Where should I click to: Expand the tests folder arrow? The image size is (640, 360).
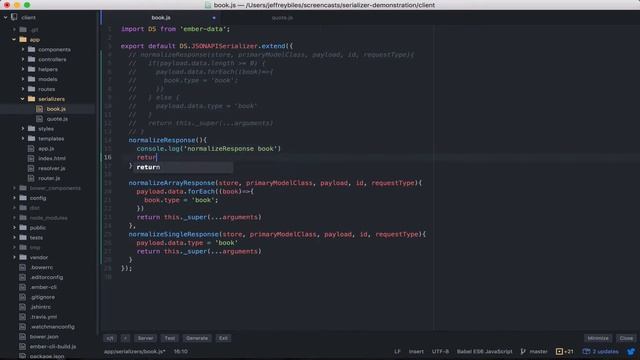pos(14,238)
